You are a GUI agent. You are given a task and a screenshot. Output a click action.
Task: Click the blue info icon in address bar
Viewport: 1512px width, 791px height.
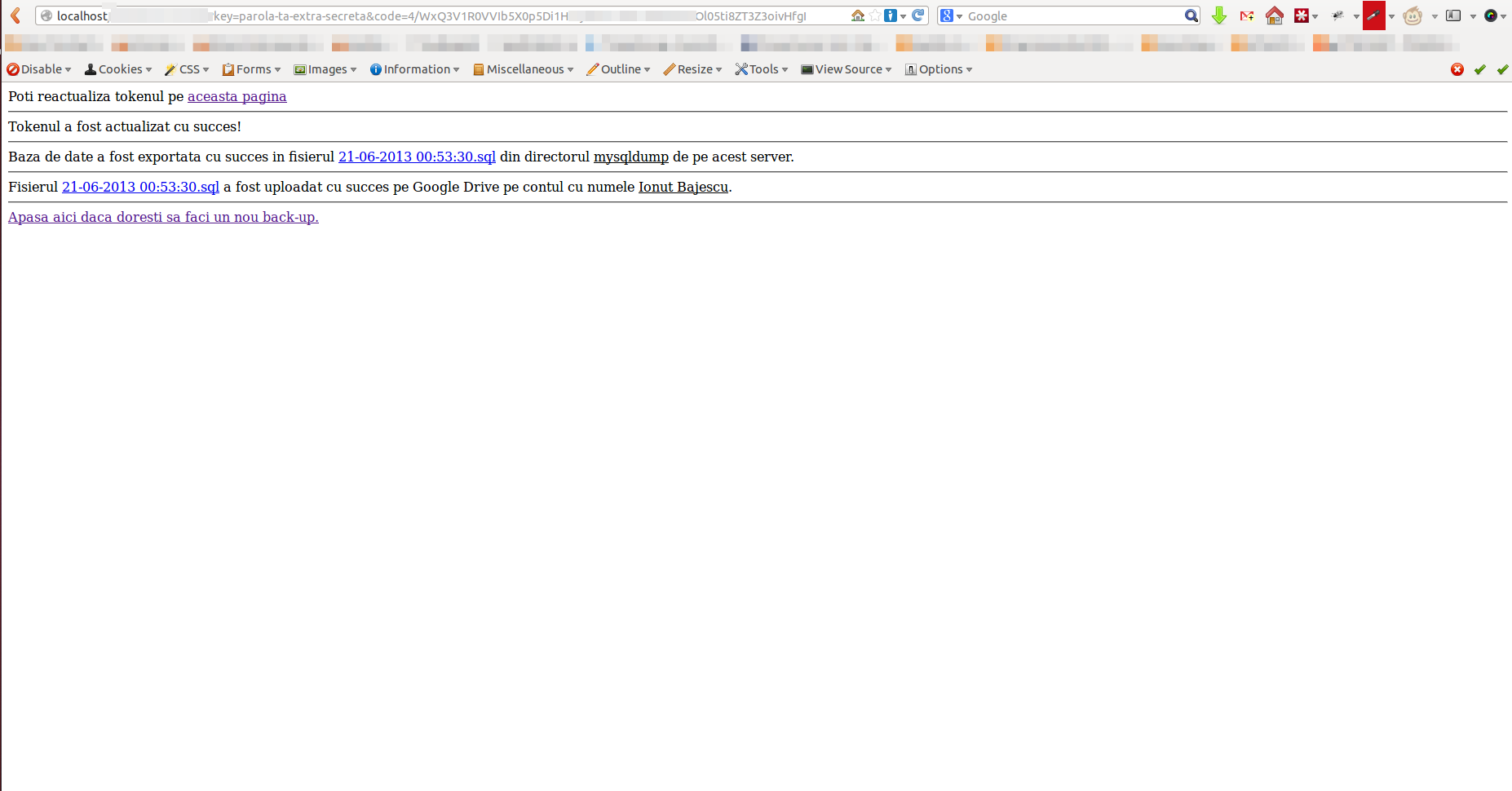tap(891, 15)
